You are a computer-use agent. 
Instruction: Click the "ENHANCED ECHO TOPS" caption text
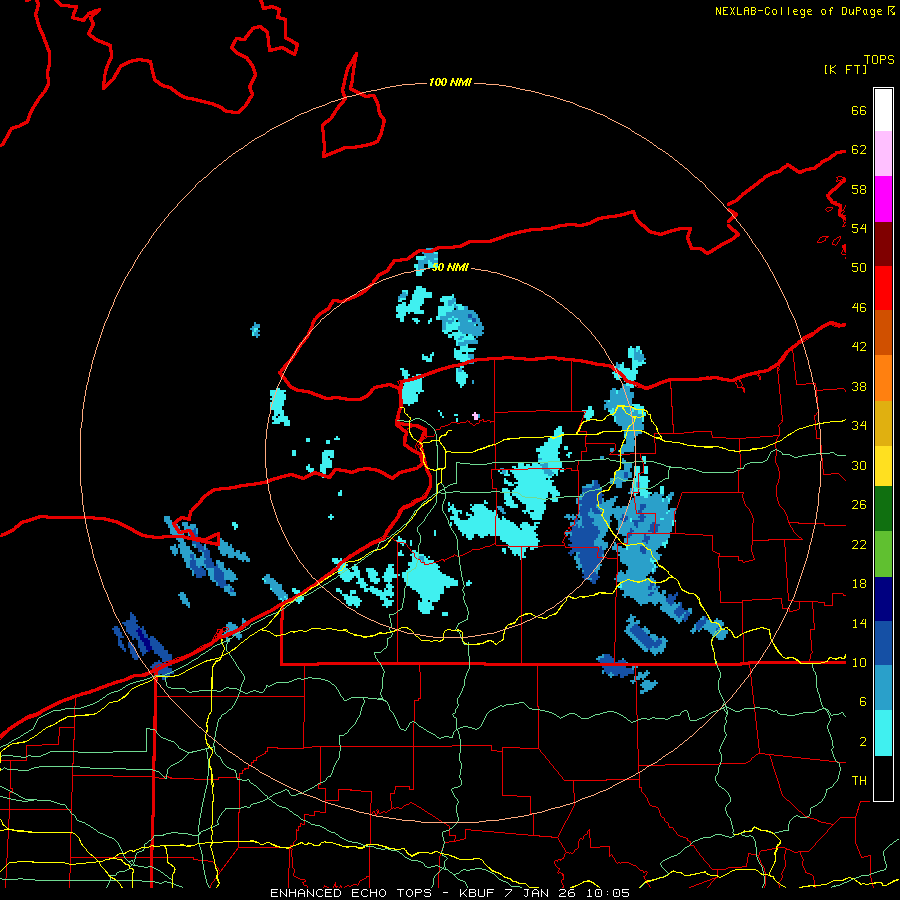pos(351,893)
